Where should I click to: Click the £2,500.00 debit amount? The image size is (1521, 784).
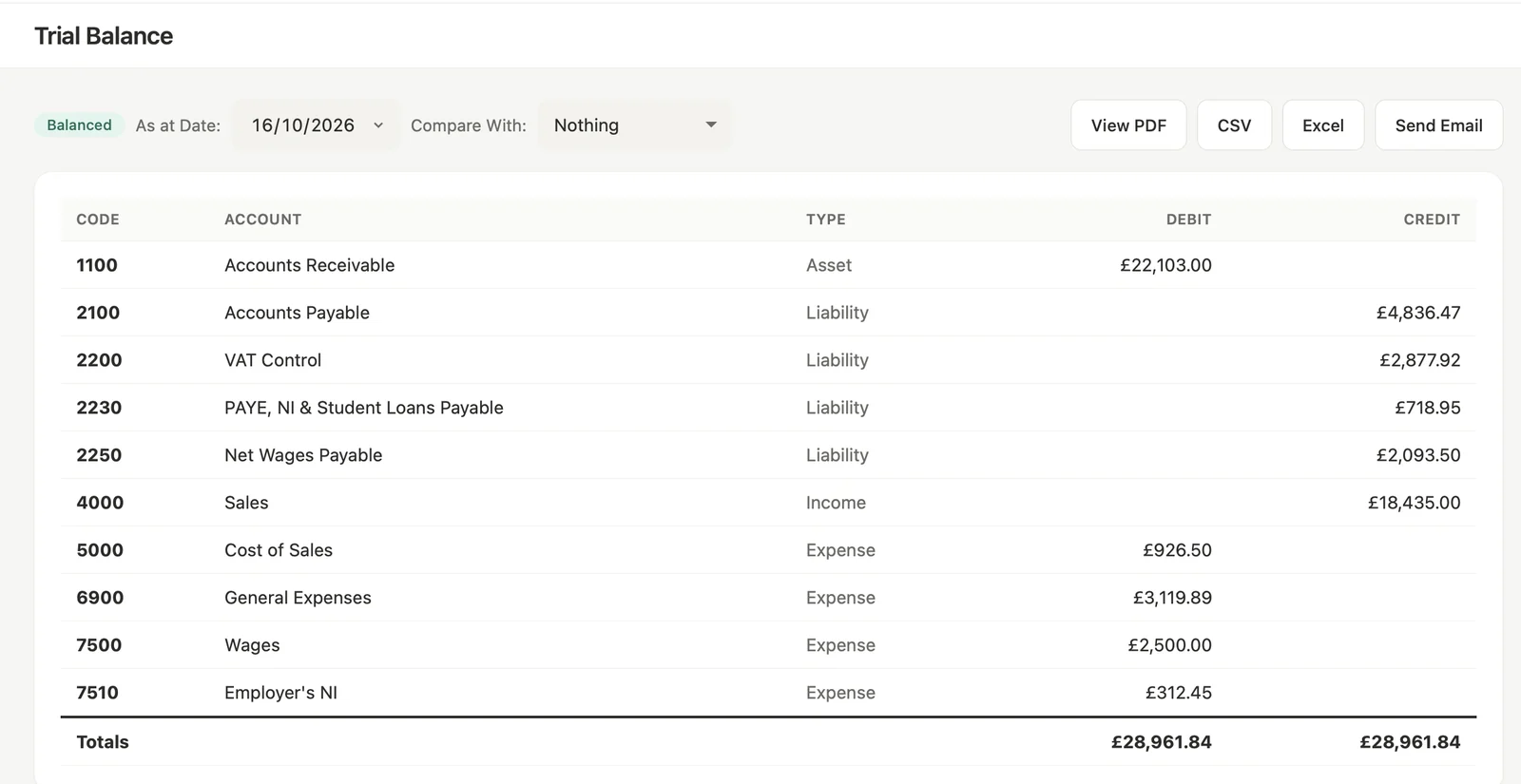[1169, 645]
